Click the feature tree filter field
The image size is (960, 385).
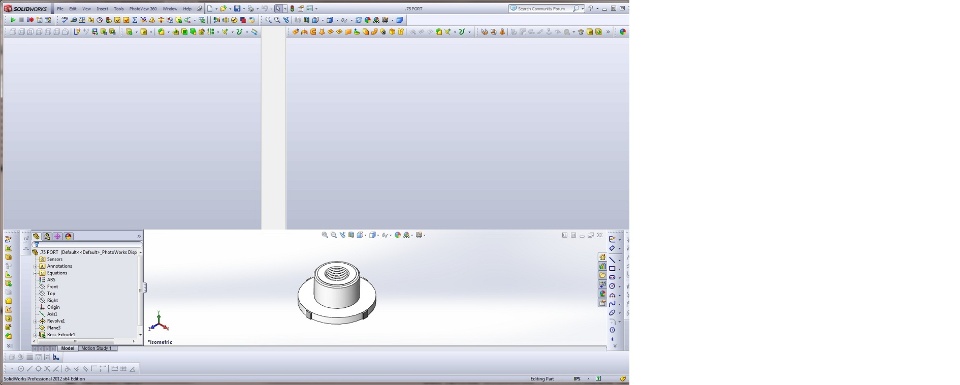tap(86, 244)
